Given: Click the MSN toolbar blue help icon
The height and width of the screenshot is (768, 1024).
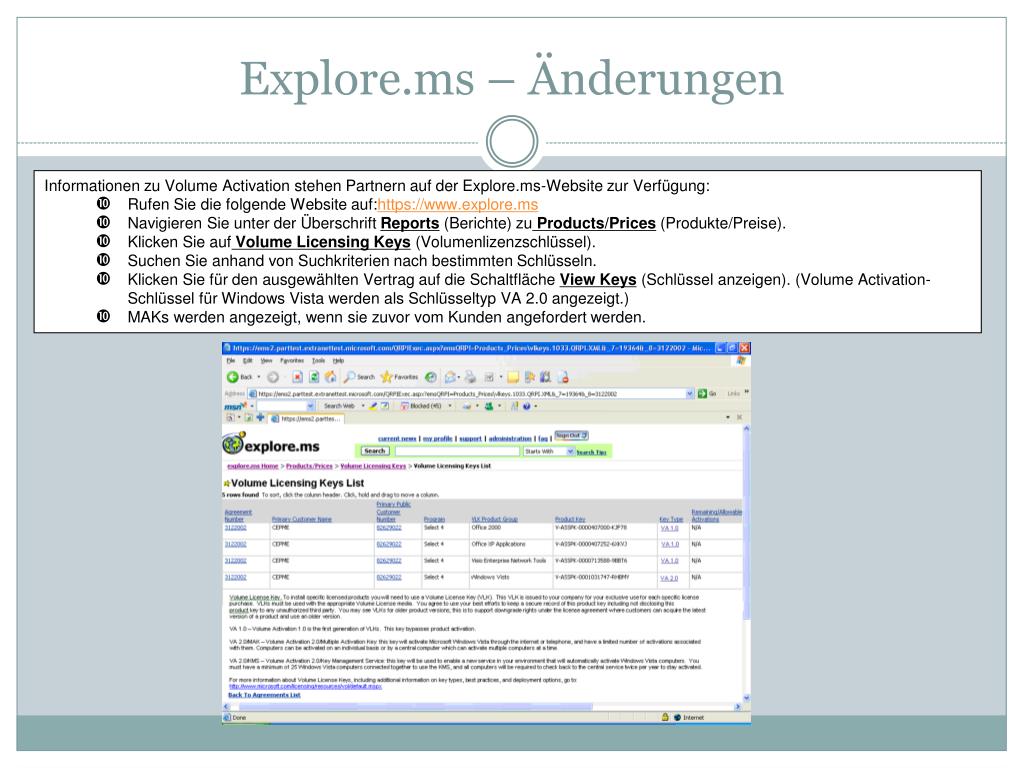Looking at the screenshot, I should [x=526, y=406].
